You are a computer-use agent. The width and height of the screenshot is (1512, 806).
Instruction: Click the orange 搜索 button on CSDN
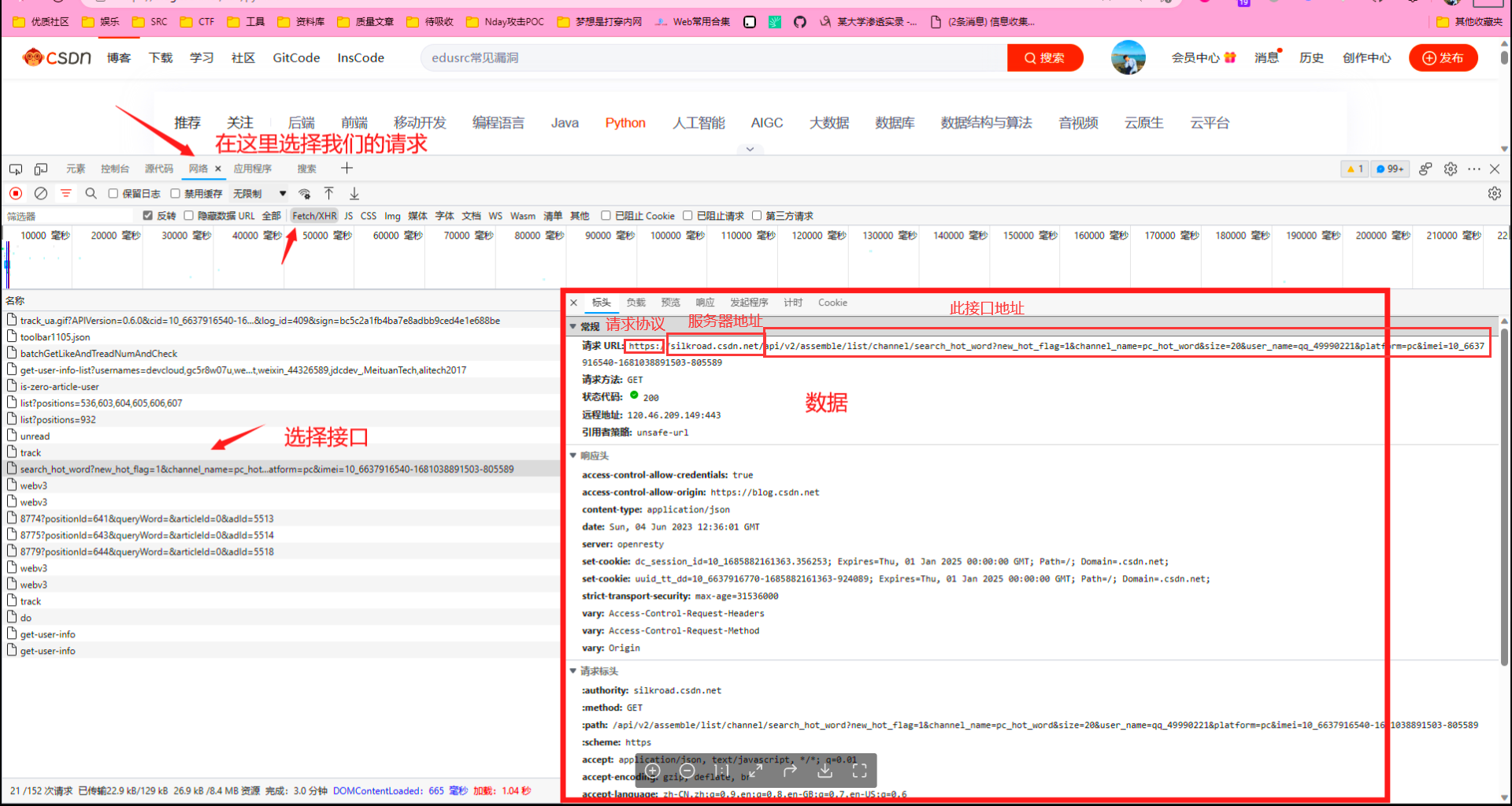[1044, 58]
